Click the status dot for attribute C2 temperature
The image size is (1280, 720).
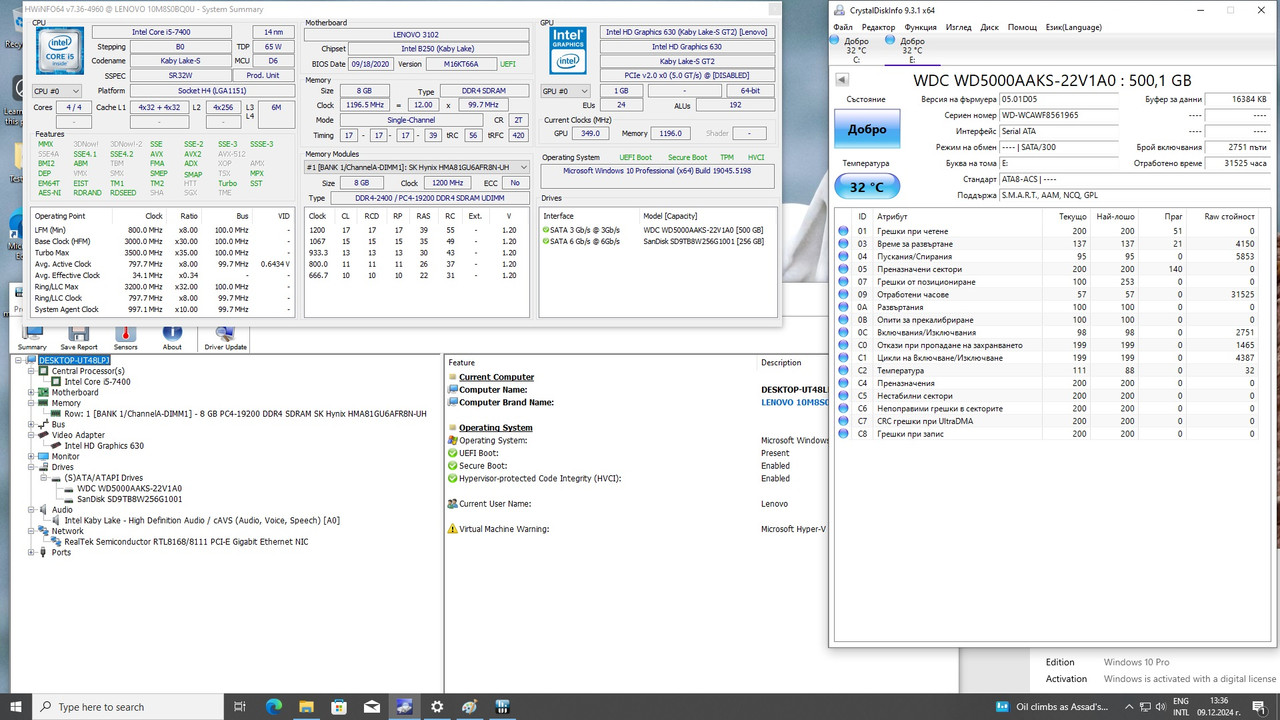[843, 370]
